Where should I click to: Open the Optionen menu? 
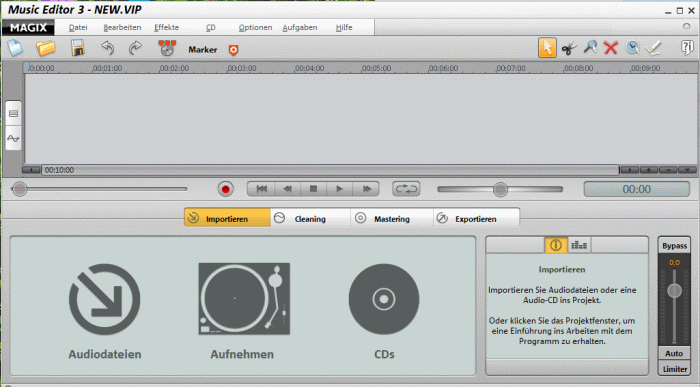[x=255, y=27]
